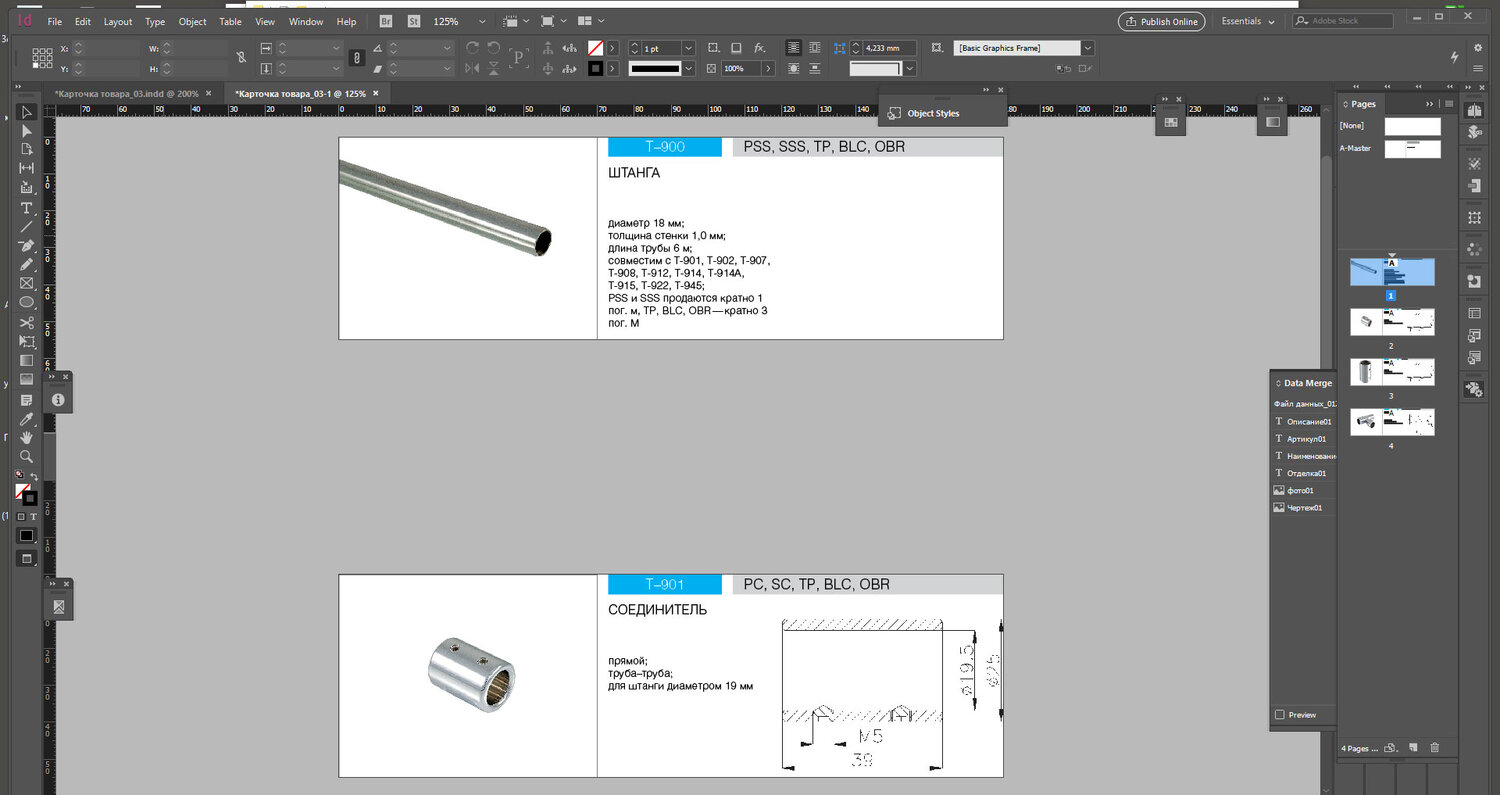Open the Arrange Documents dropdown
1500x795 pixels.
(591, 21)
